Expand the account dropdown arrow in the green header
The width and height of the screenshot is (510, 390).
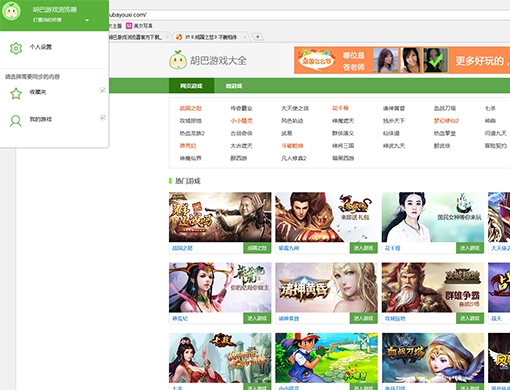coord(87,20)
